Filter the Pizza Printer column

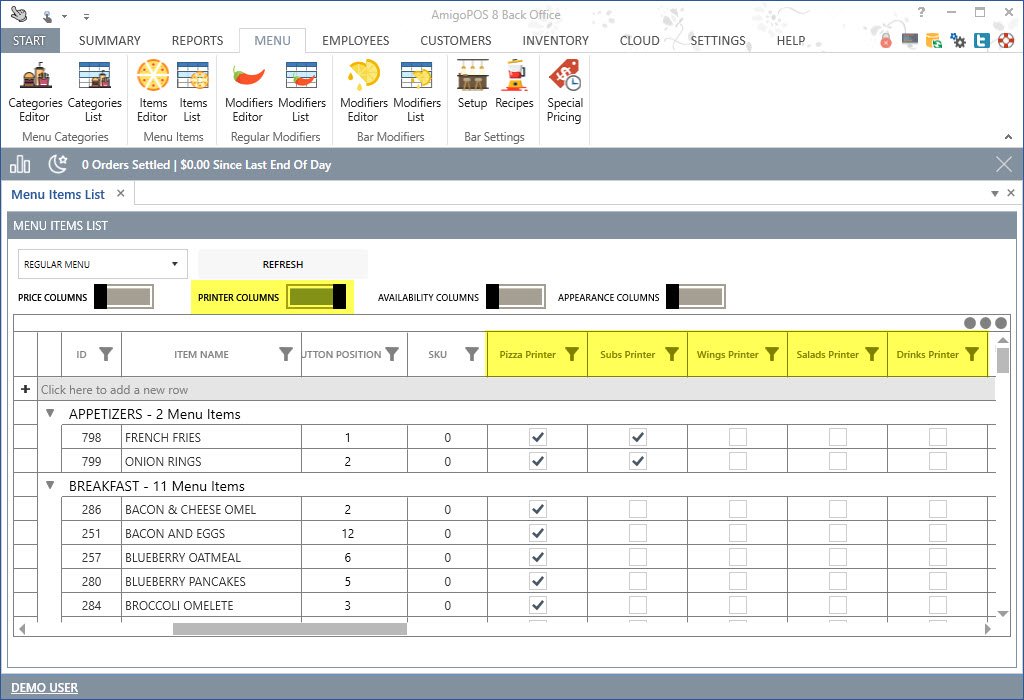[x=572, y=354]
